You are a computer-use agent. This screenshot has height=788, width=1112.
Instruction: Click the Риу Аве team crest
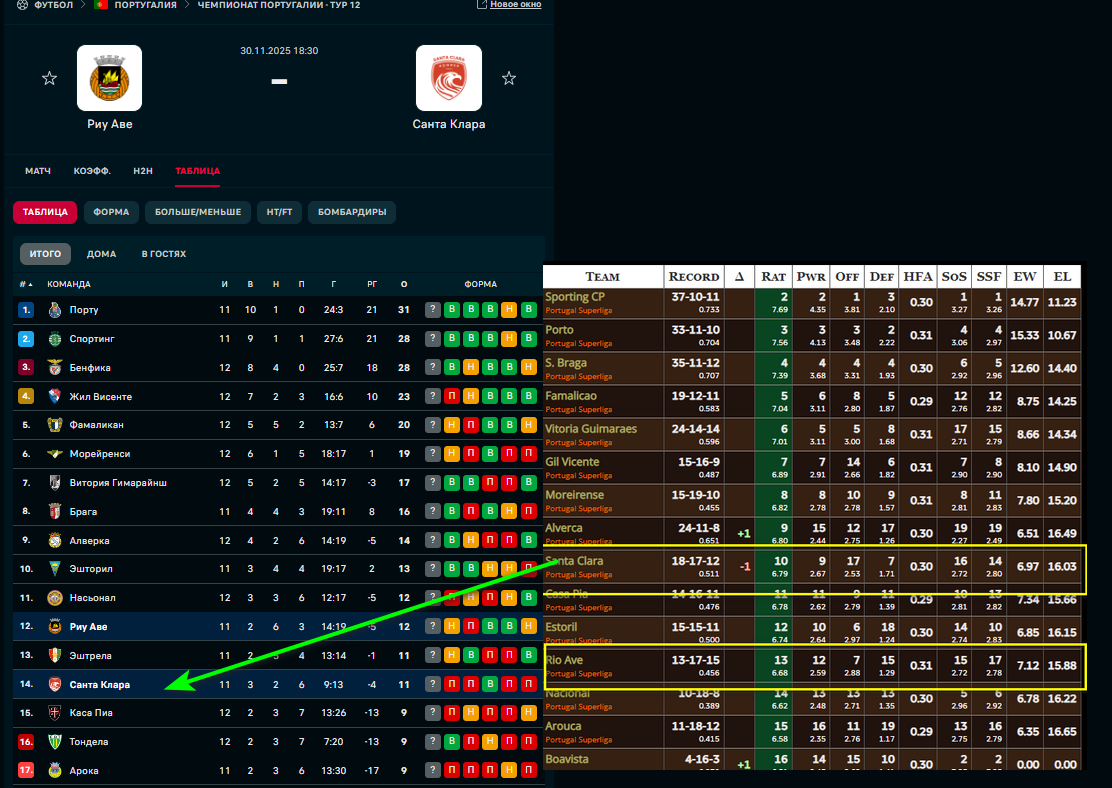[x=109, y=78]
